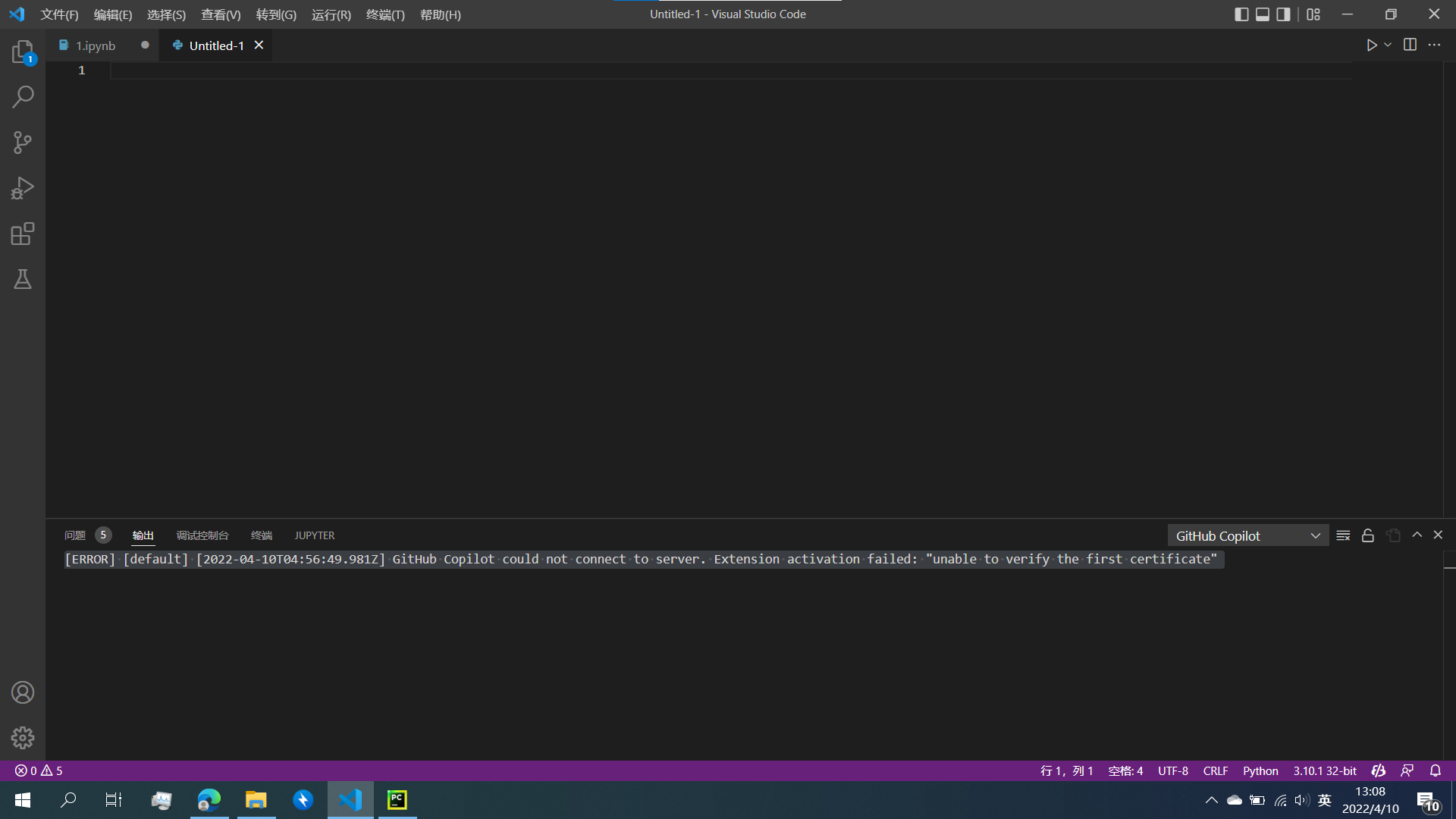Open the Search view in the sidebar
1456x819 pixels.
pos(22,97)
